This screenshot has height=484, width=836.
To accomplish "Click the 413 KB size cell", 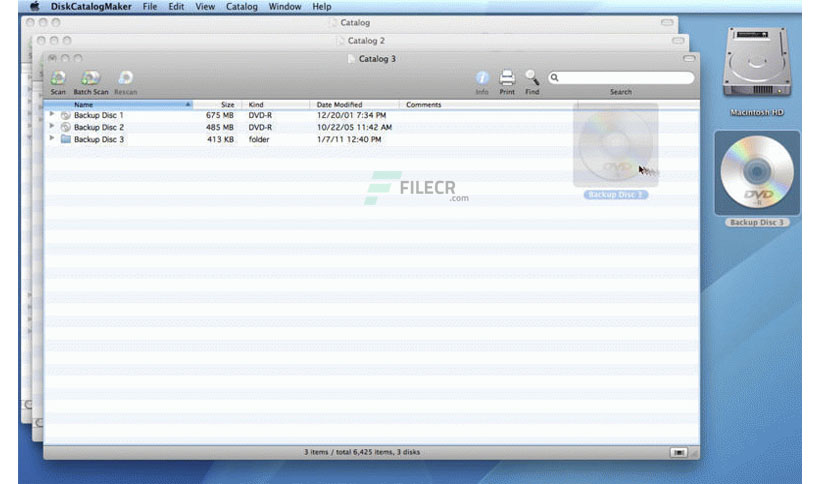I will [x=220, y=139].
